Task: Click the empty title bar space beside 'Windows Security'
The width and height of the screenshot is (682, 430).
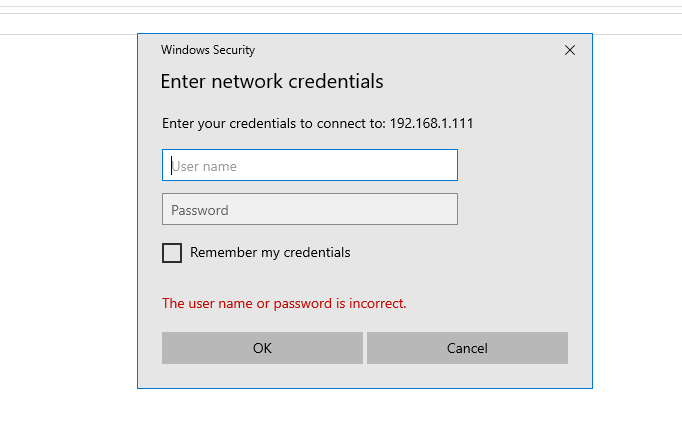Action: click(x=409, y=50)
